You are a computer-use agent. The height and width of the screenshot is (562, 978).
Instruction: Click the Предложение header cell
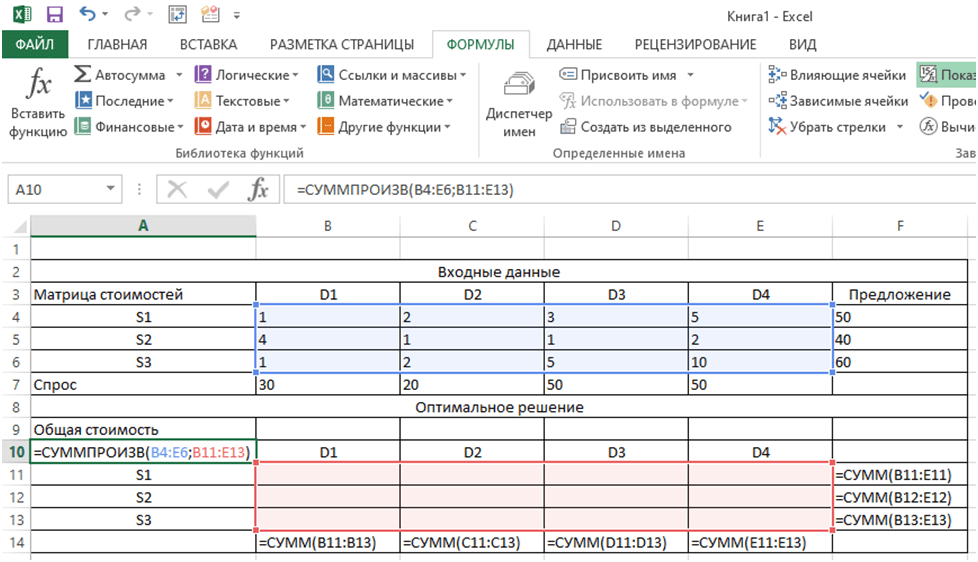tap(900, 294)
